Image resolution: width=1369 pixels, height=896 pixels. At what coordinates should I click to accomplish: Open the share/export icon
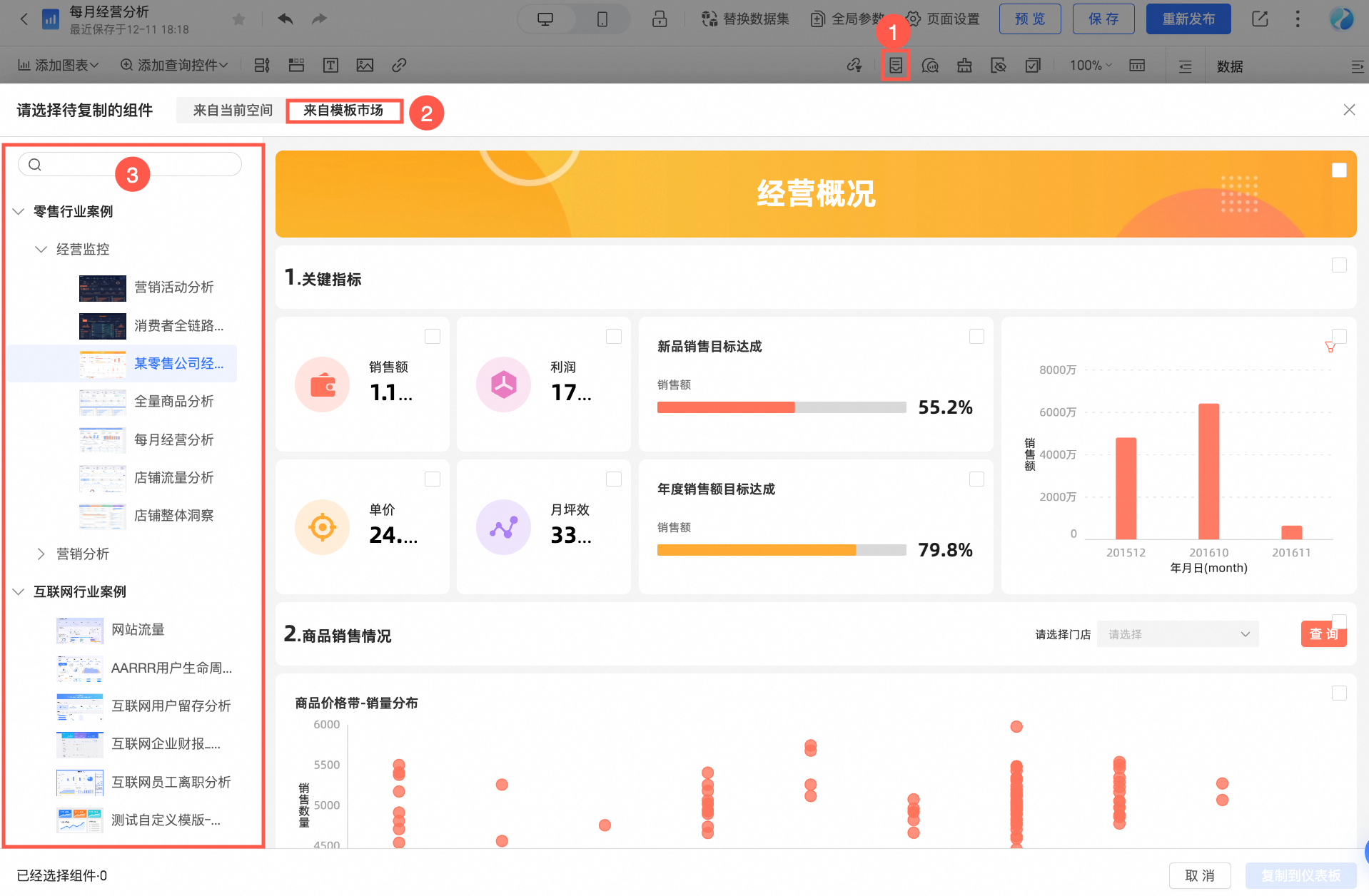(1260, 19)
